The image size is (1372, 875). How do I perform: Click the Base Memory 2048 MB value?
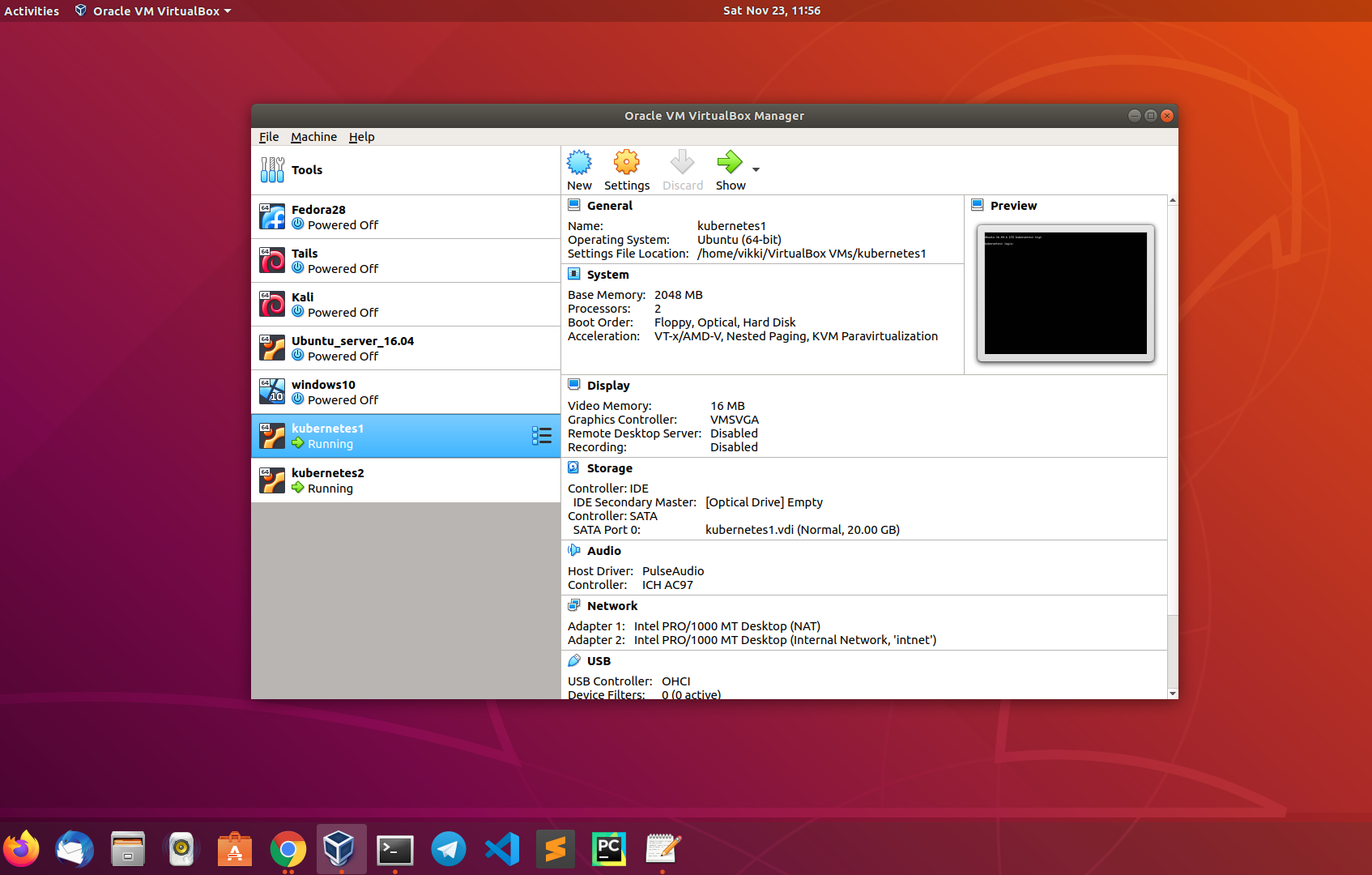(678, 295)
